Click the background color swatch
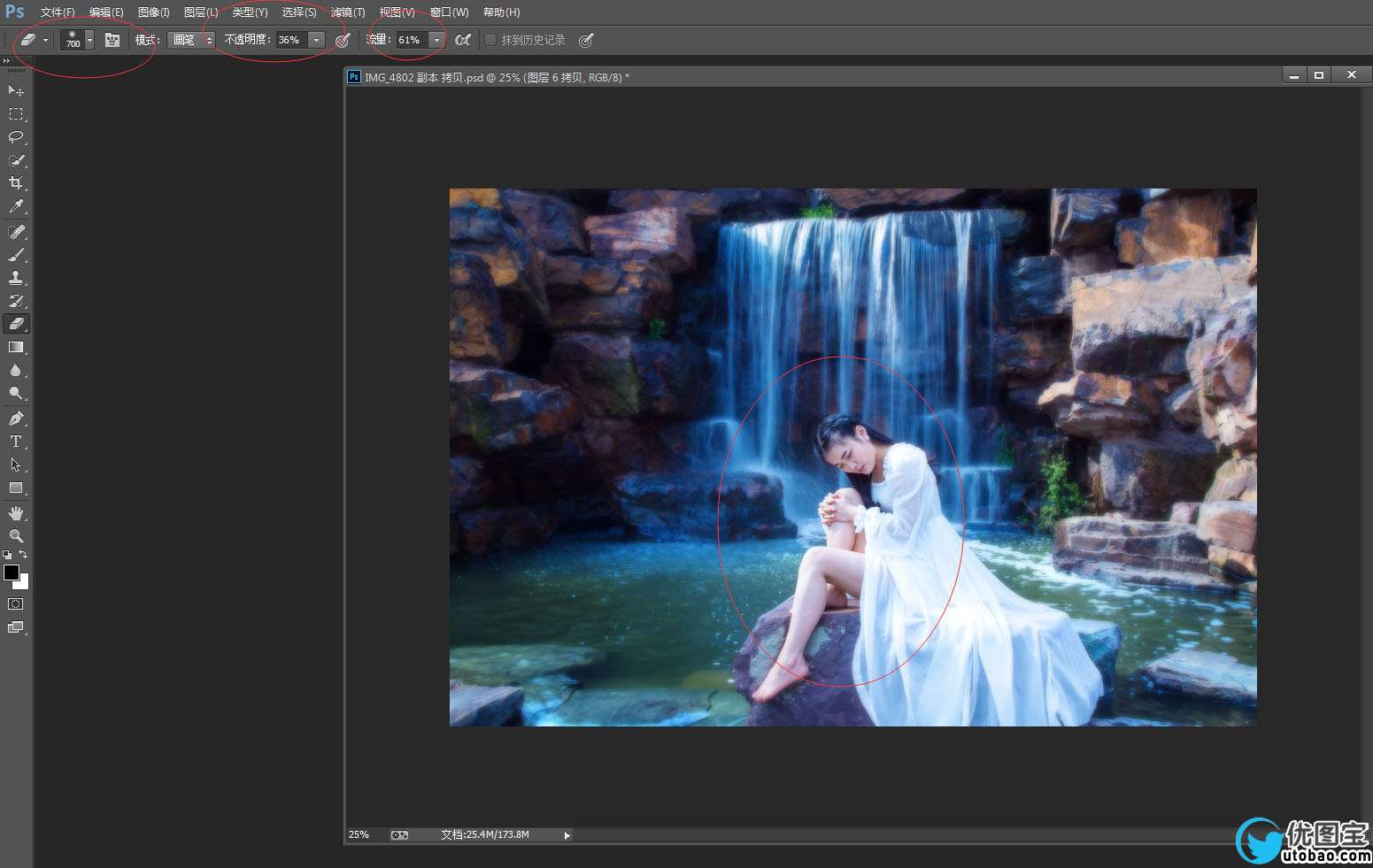 pyautogui.click(x=23, y=583)
